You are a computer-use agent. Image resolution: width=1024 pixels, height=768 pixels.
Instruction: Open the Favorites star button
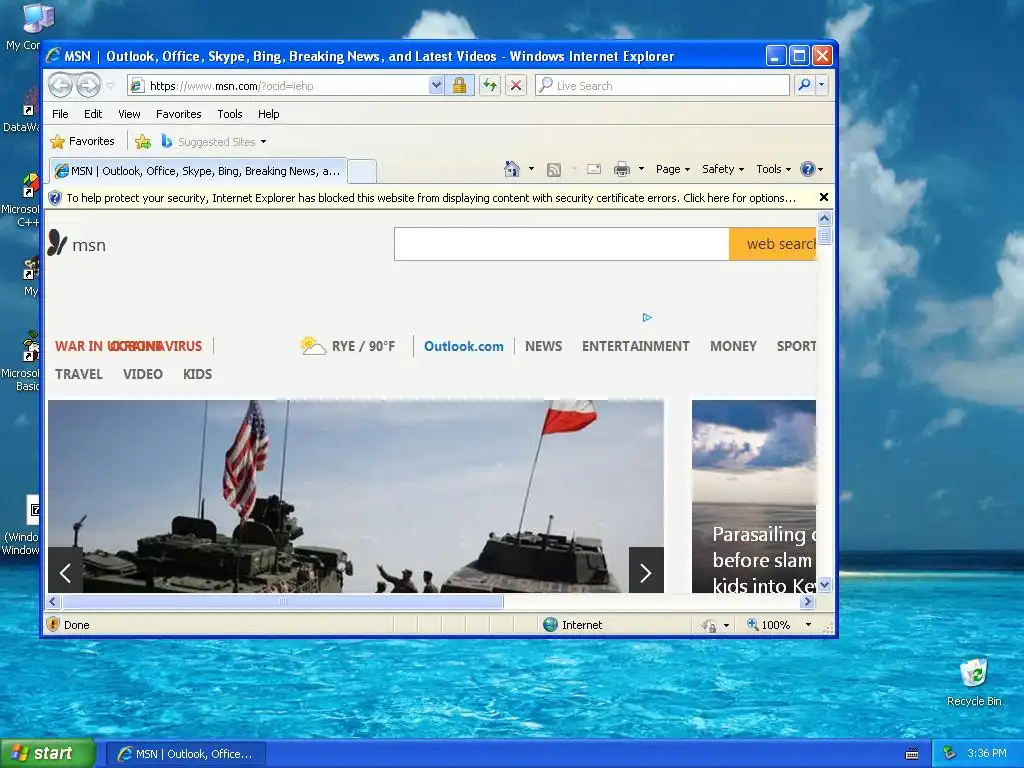(83, 141)
